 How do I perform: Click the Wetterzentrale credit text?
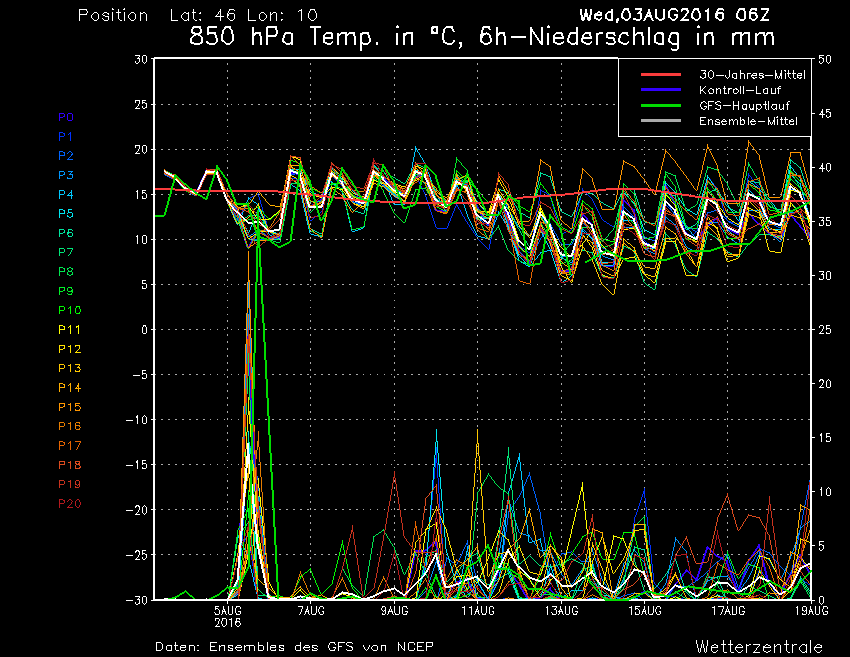pyautogui.click(x=759, y=647)
